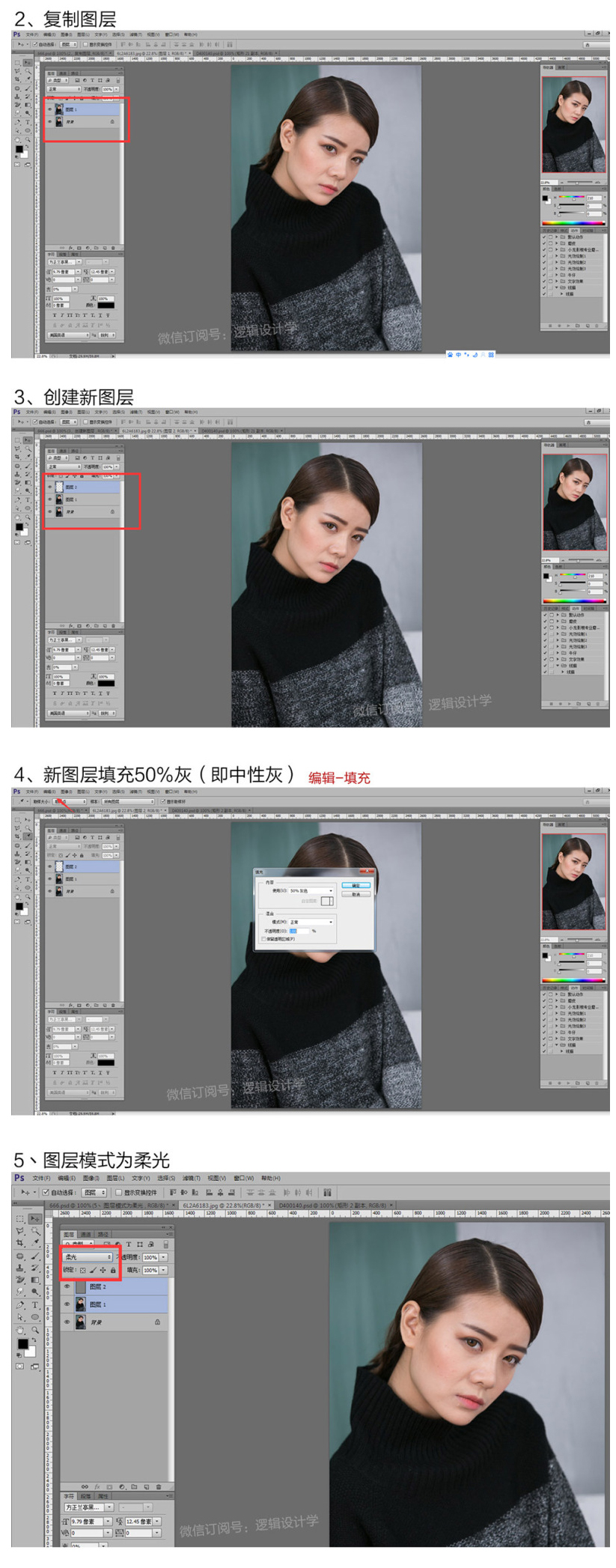Open 不透明度 100% dropdown arrow in step 5

coord(163,1257)
